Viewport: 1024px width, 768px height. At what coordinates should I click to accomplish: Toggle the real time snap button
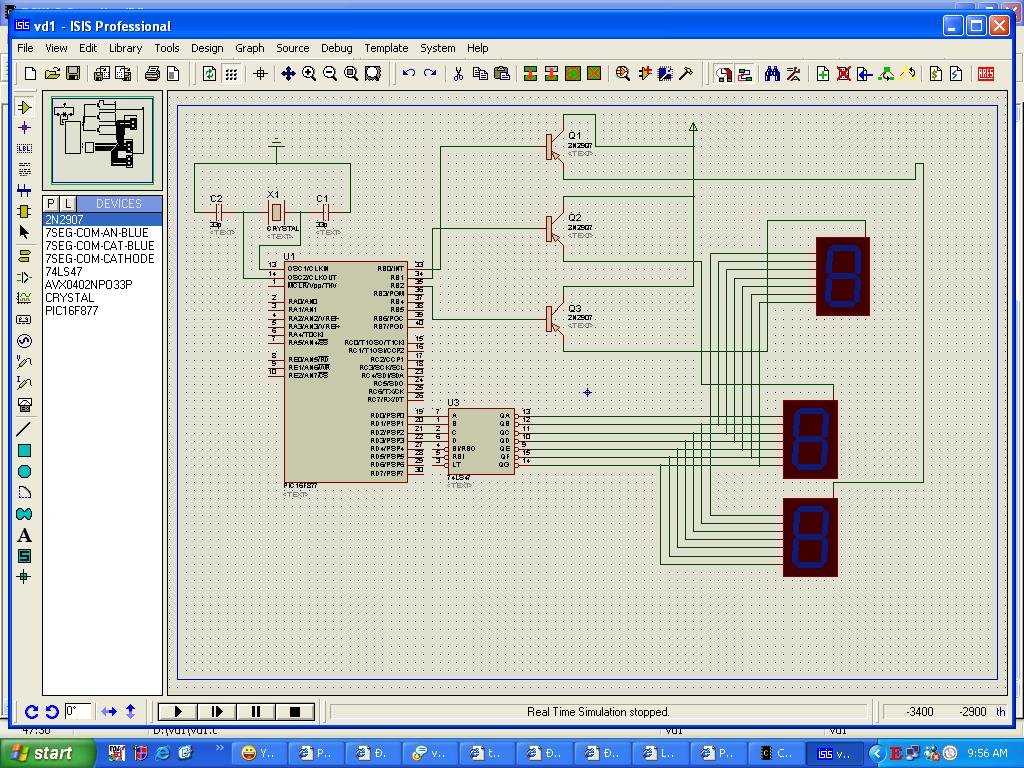point(723,74)
